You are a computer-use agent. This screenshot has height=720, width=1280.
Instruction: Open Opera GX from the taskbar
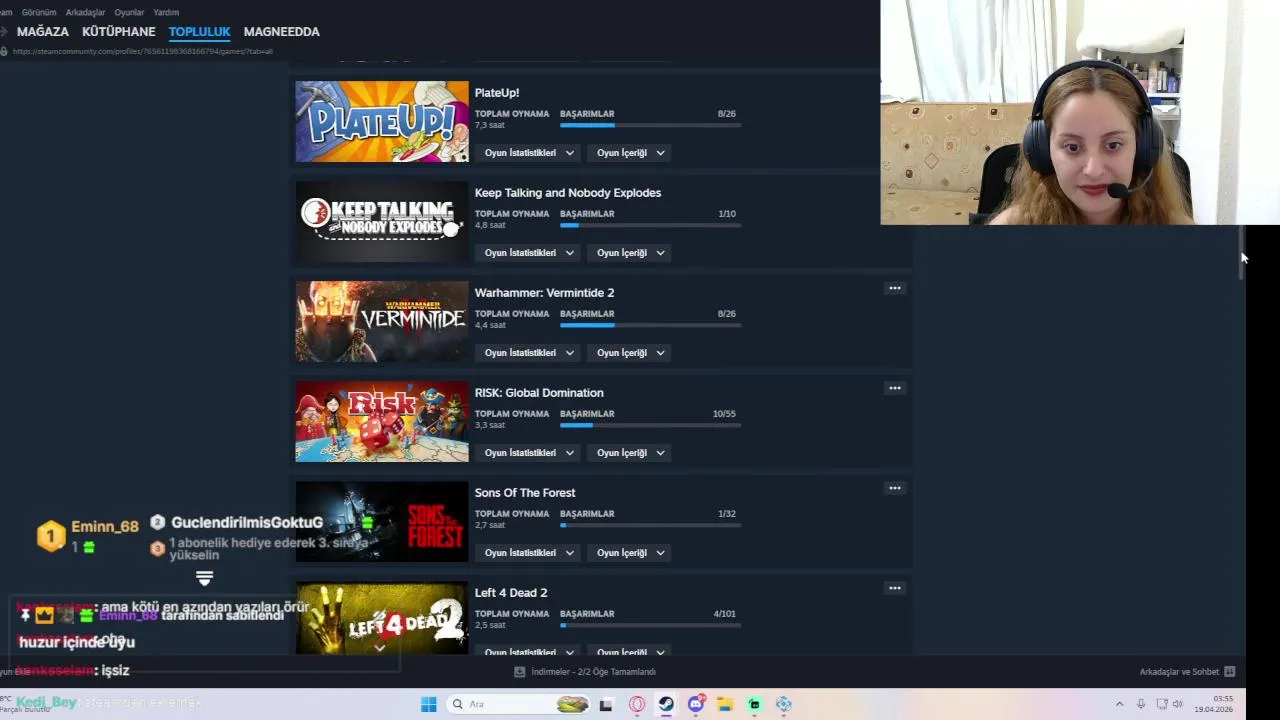pos(636,704)
